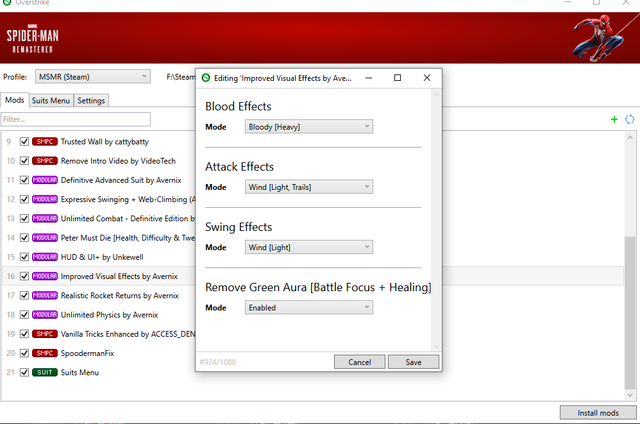640x424 pixels.
Task: Click the mod list vertical scrollbar thumb
Action: (630, 313)
